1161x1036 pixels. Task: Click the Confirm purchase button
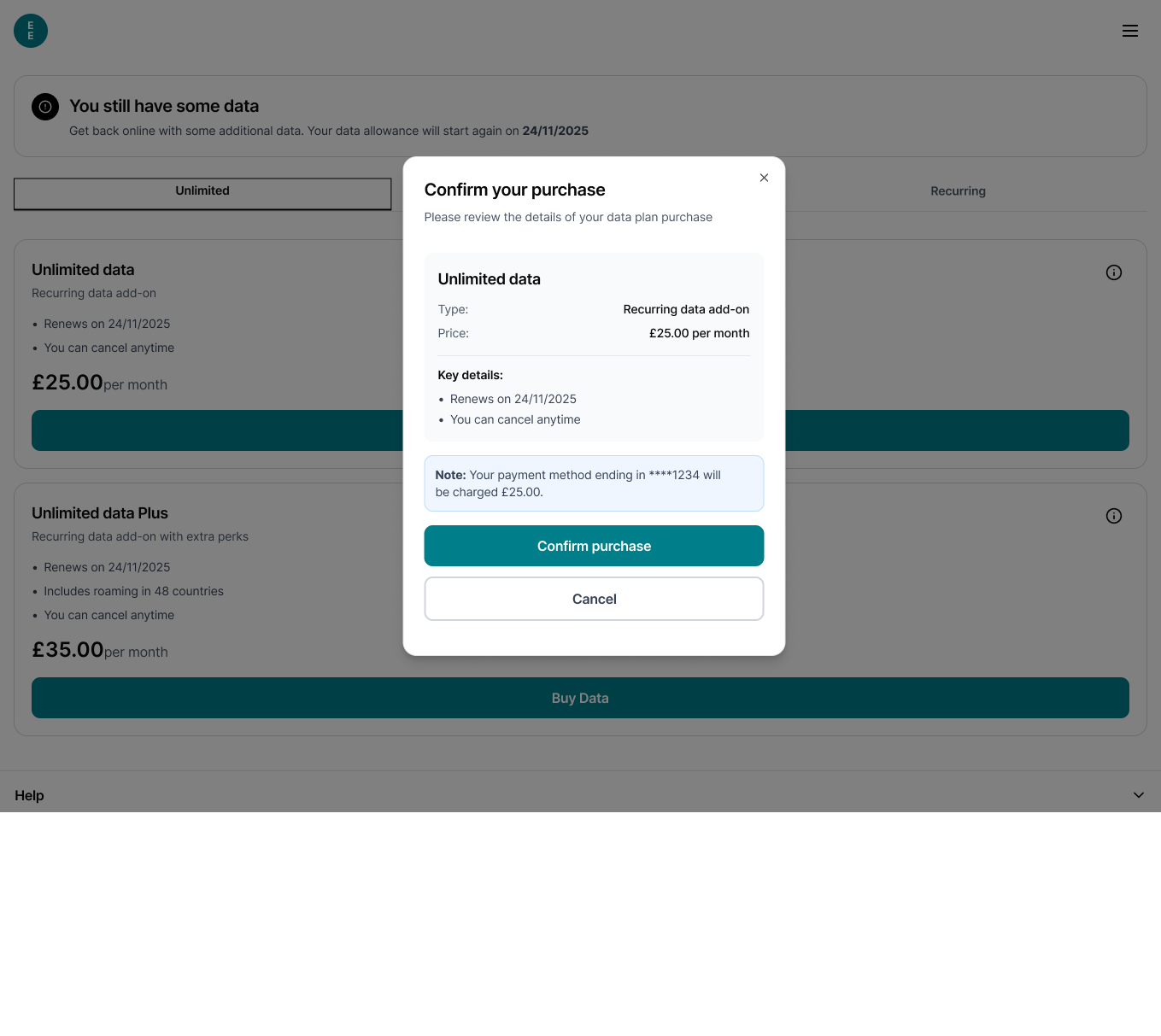pos(594,546)
